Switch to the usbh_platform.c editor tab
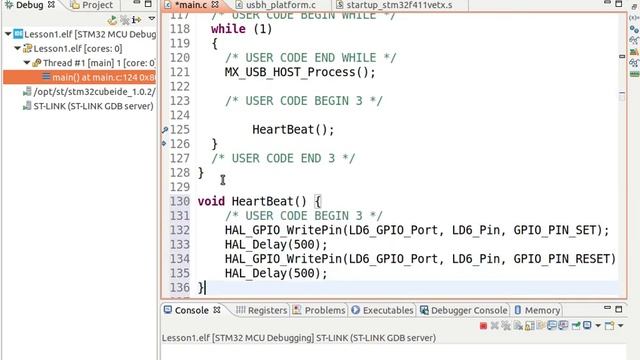The image size is (640, 360). coord(276,5)
